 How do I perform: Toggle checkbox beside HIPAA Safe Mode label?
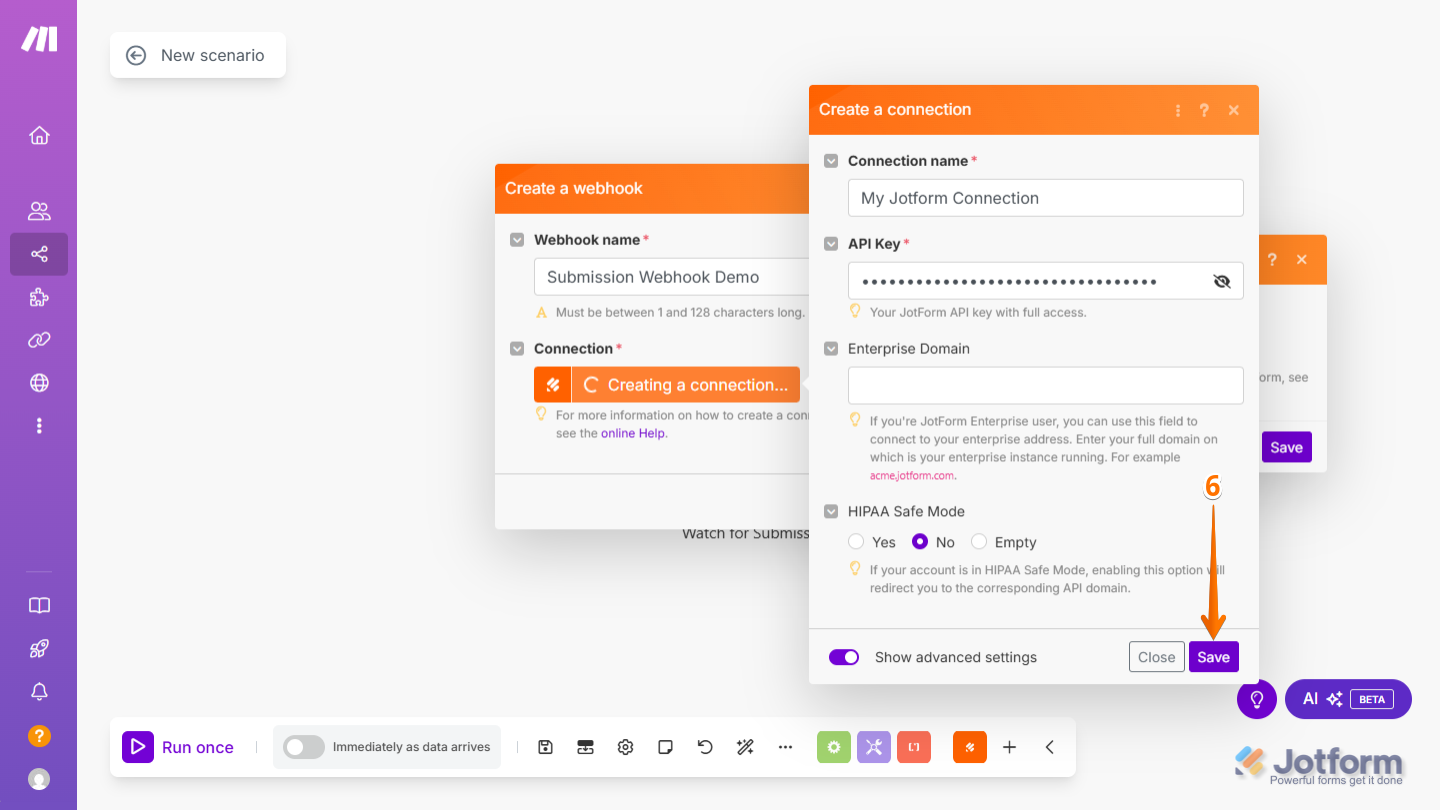click(x=831, y=511)
